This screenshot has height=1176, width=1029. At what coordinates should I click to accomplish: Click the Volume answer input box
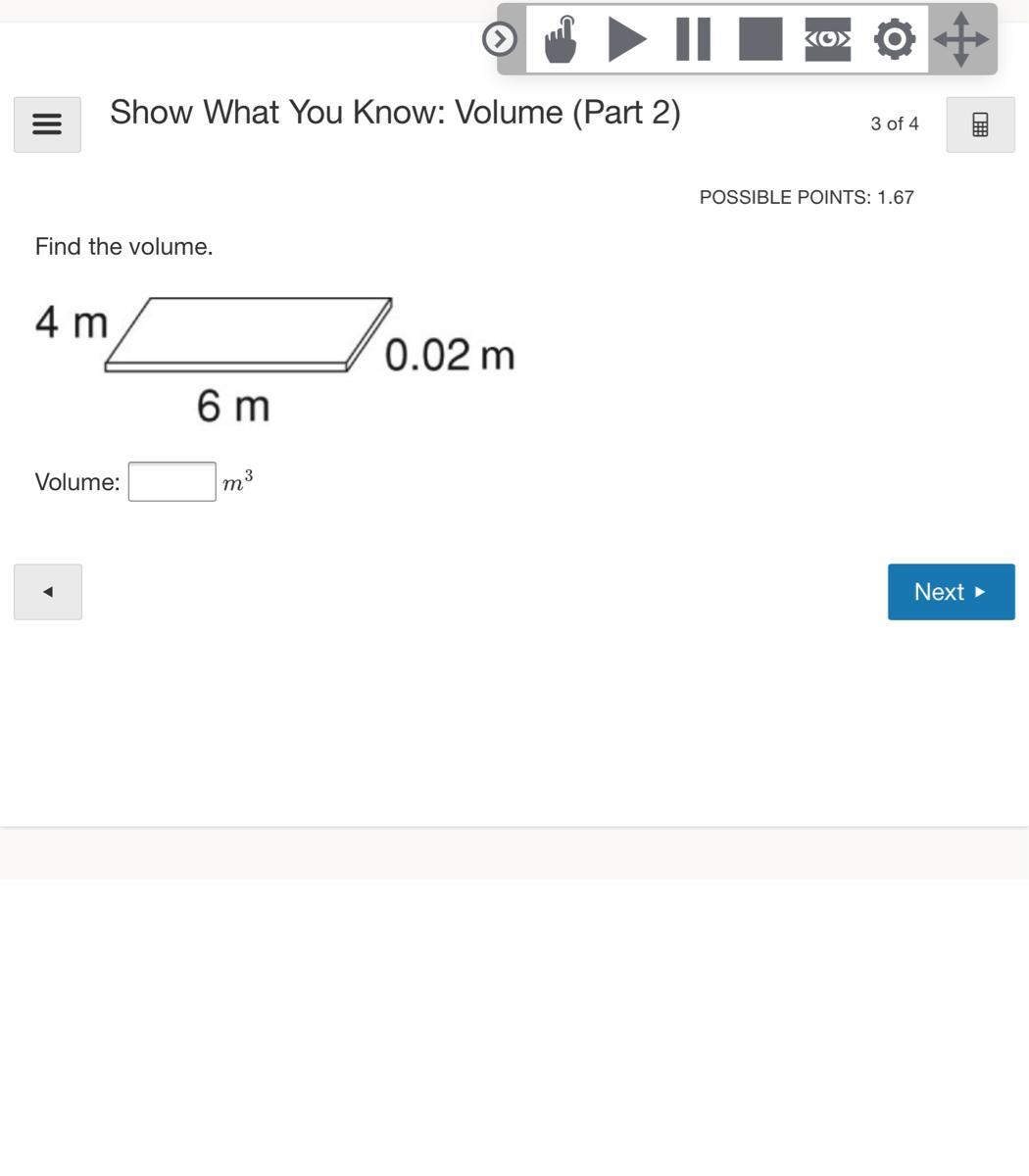pos(172,481)
